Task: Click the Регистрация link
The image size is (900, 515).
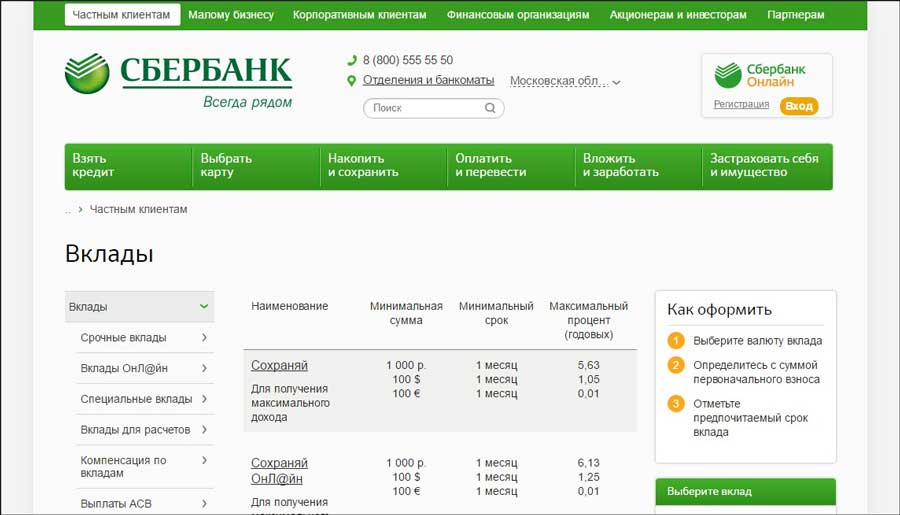Action: click(741, 105)
